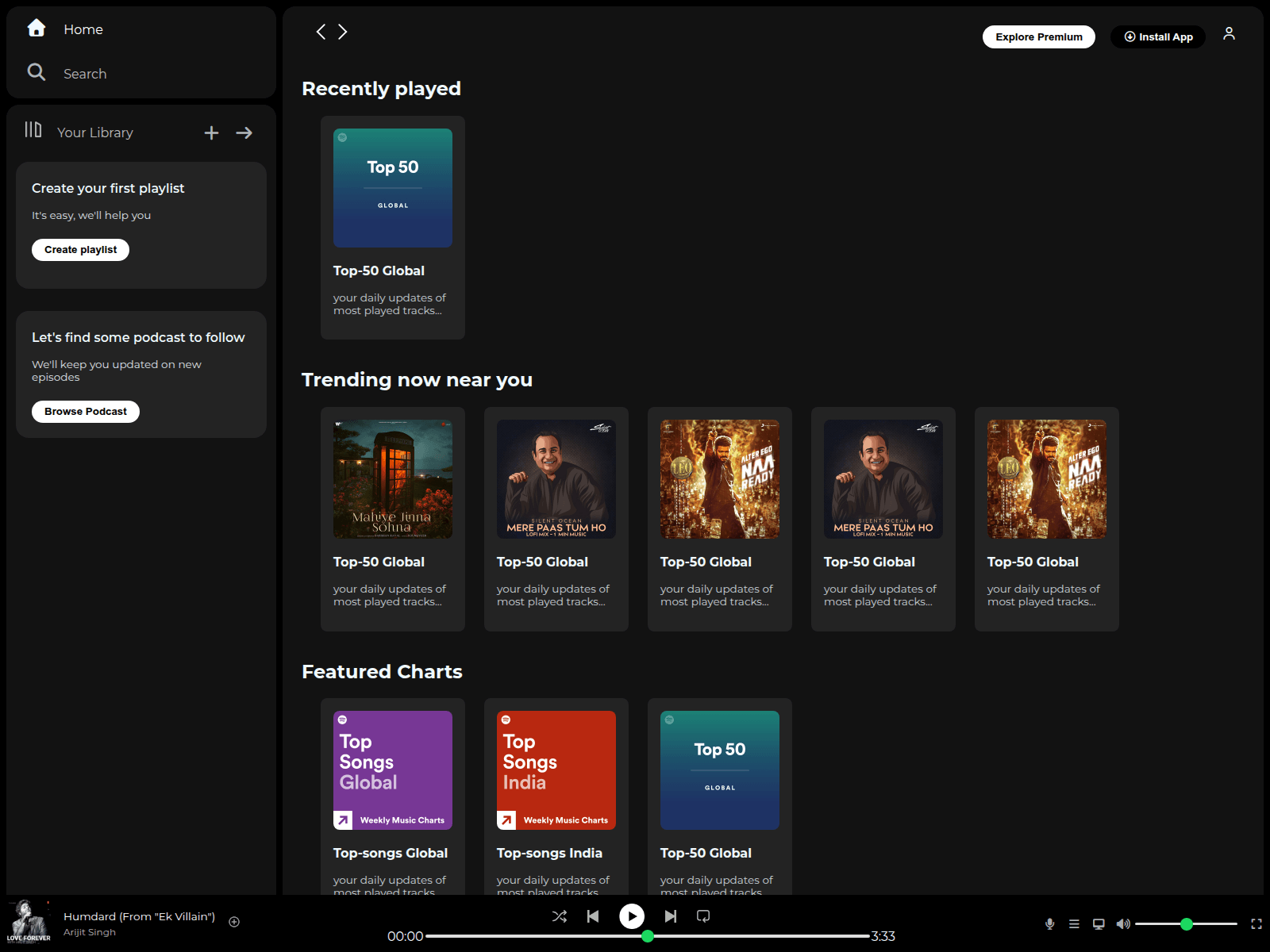Image resolution: width=1270 pixels, height=952 pixels.
Task: Open the Arijit Singh artist link
Action: tap(90, 932)
